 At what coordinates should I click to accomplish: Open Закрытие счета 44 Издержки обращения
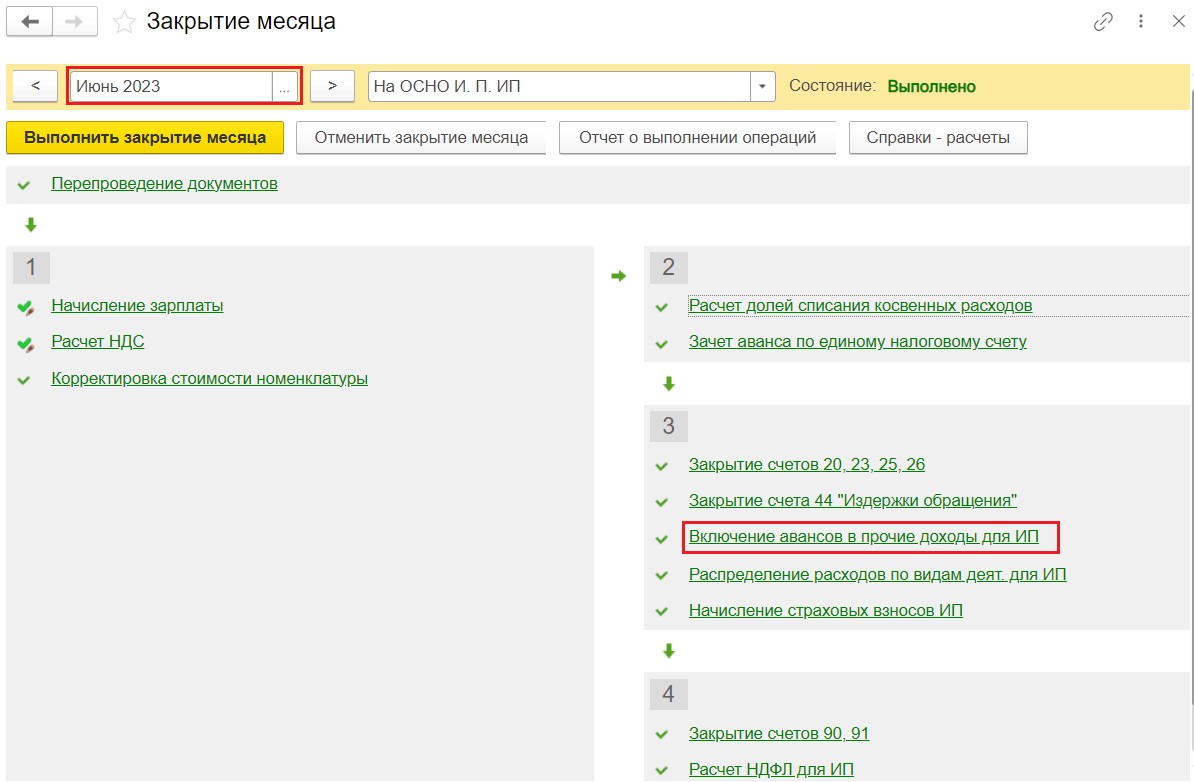(853, 500)
